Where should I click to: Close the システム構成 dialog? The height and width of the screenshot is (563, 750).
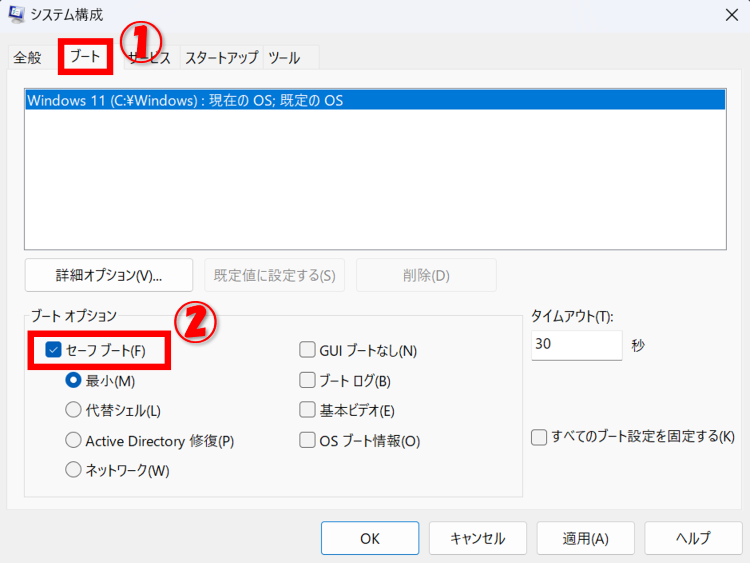(x=731, y=15)
